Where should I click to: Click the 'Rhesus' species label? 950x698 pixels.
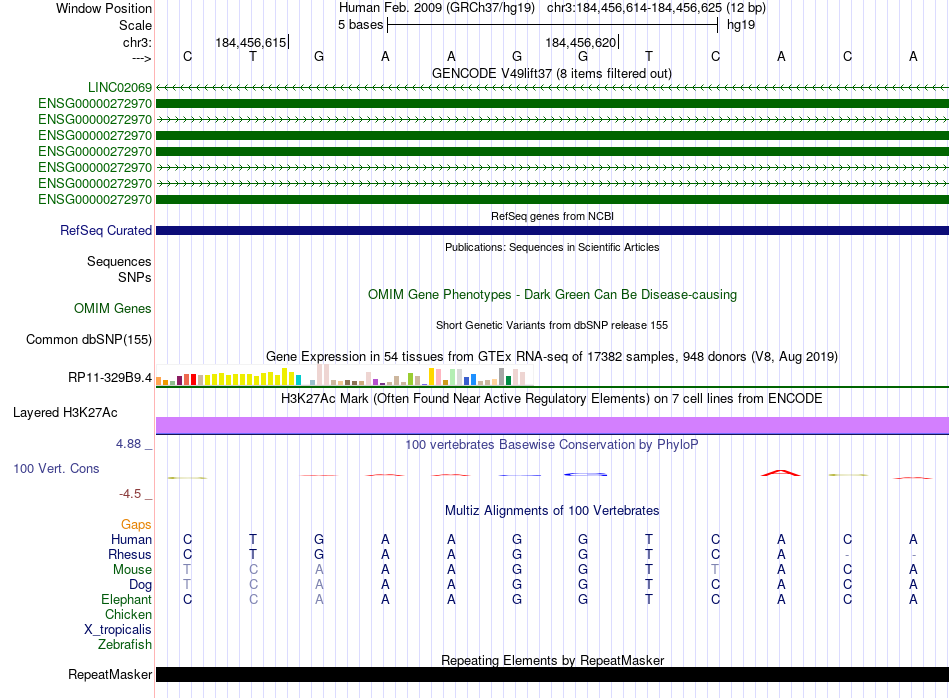130,554
